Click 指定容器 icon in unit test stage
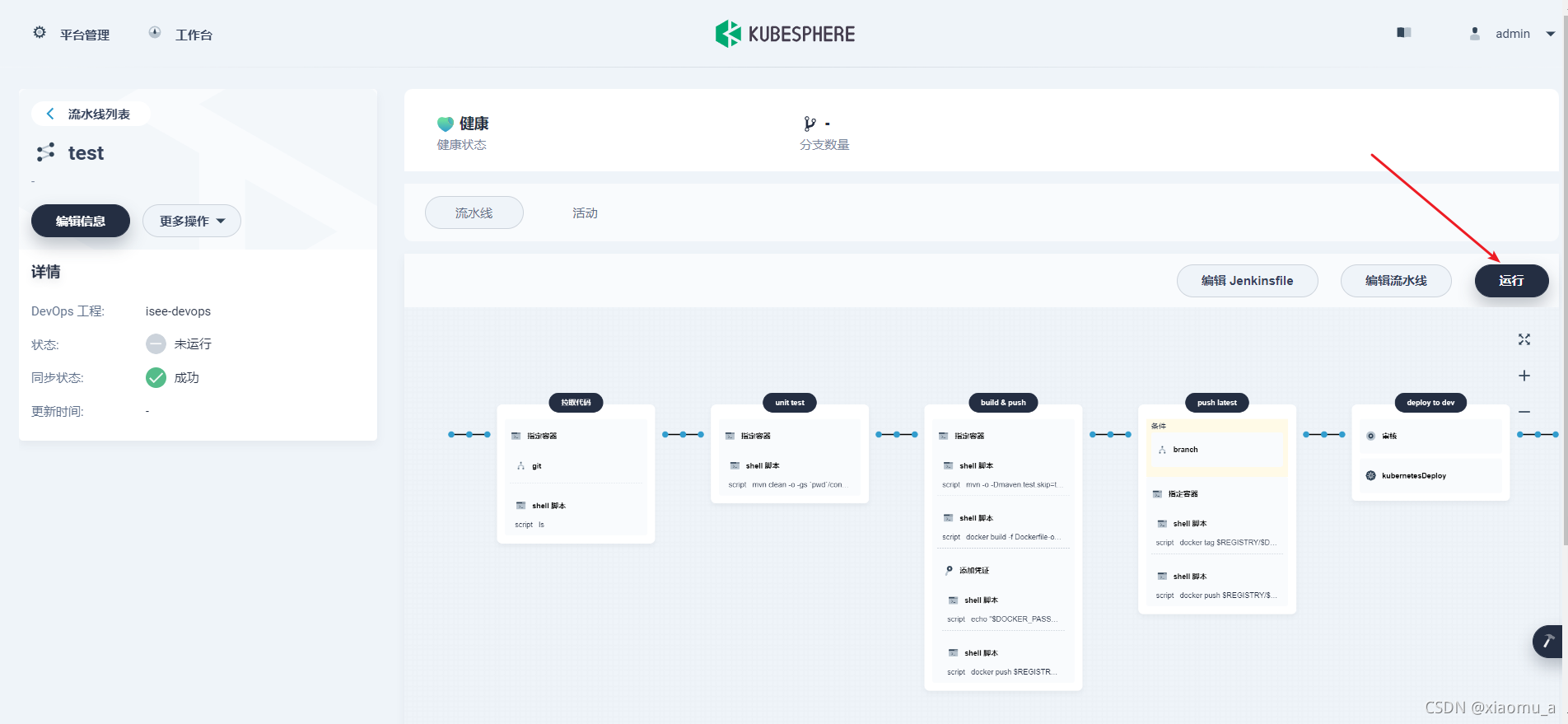Viewport: 1568px width, 724px height. [730, 436]
